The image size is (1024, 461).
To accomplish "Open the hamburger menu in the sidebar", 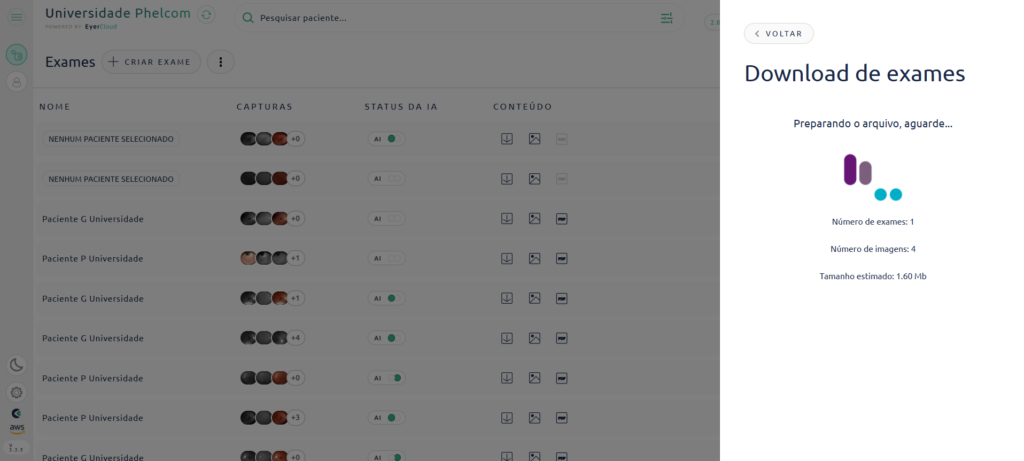I will pos(16,18).
